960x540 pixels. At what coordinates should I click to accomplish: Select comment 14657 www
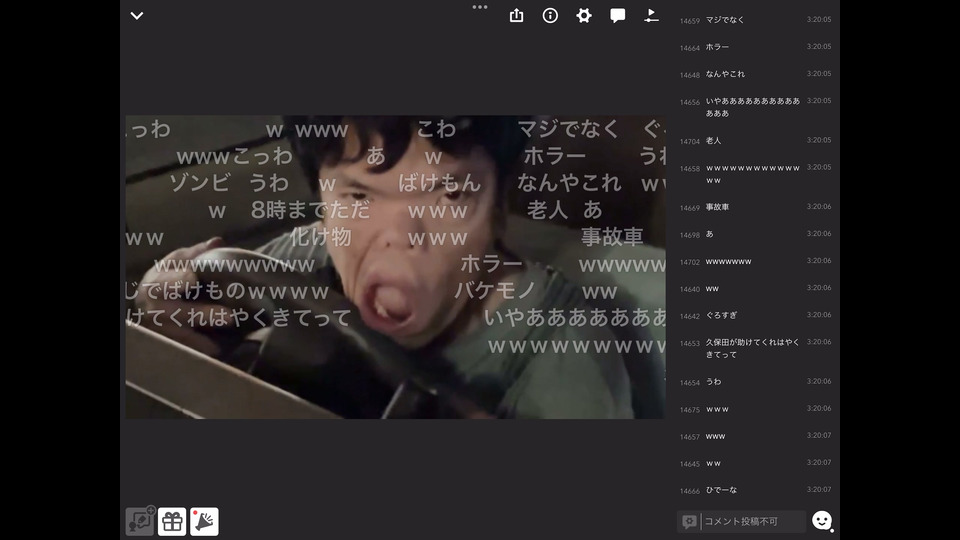756,436
